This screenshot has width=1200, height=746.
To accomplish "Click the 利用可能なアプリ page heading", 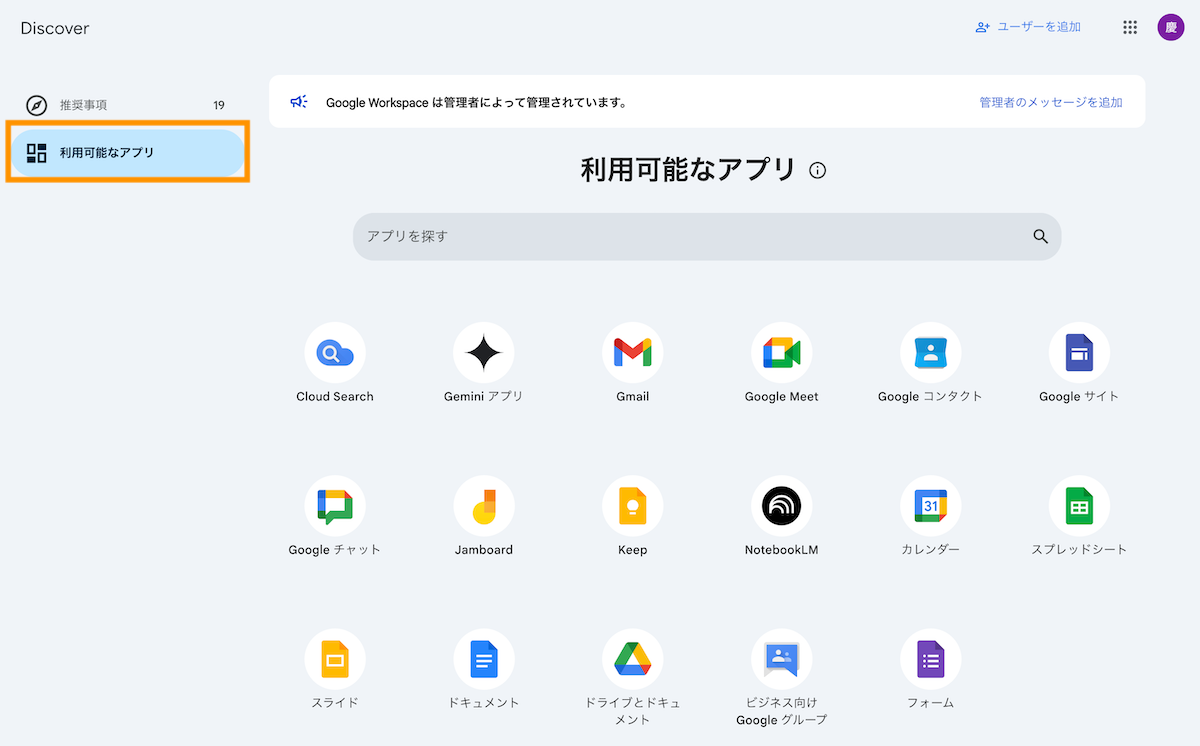I will [x=689, y=170].
